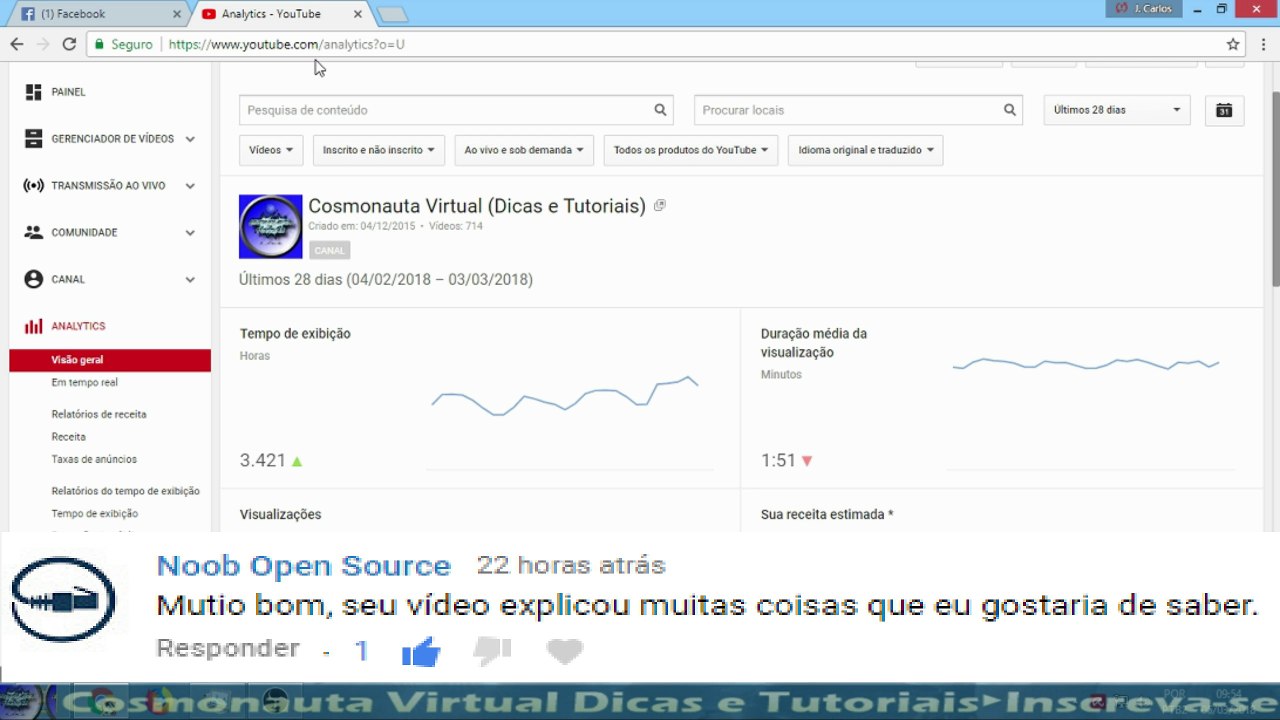Open the Últimos 28 dias date range dropdown
This screenshot has height=720, width=1280.
tap(1117, 110)
